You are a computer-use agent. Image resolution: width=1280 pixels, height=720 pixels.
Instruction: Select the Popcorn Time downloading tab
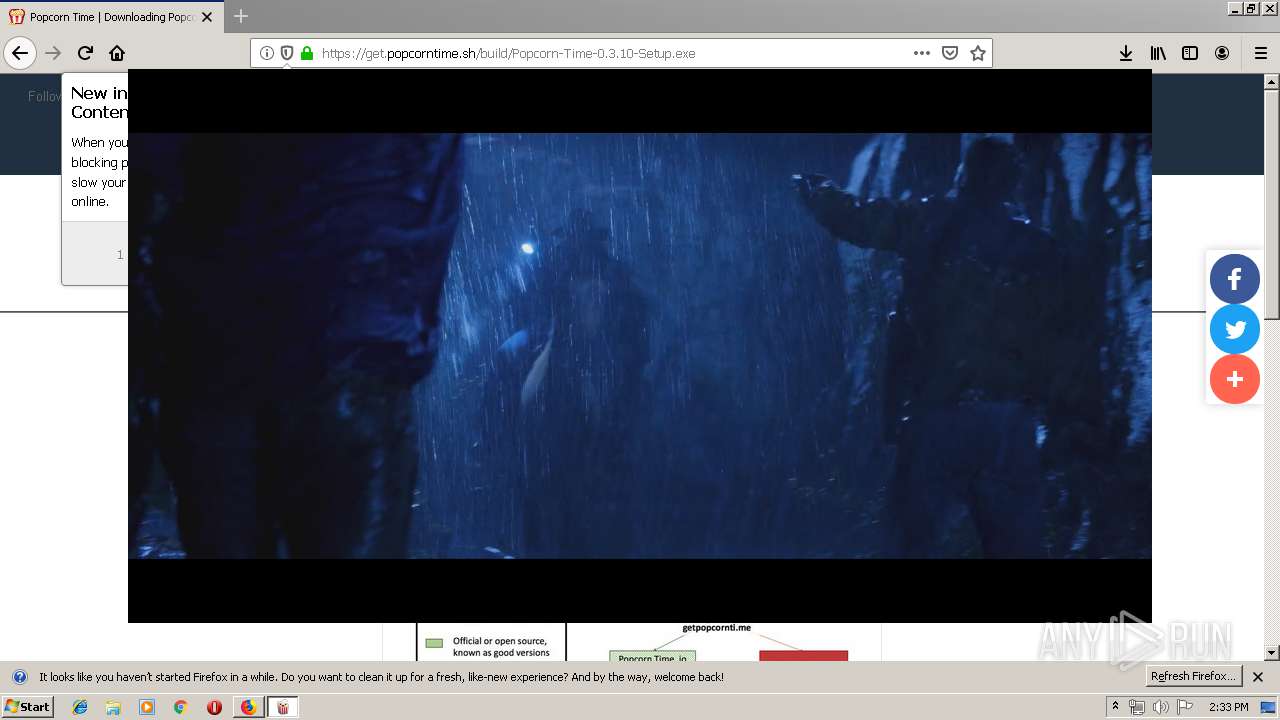(x=112, y=17)
